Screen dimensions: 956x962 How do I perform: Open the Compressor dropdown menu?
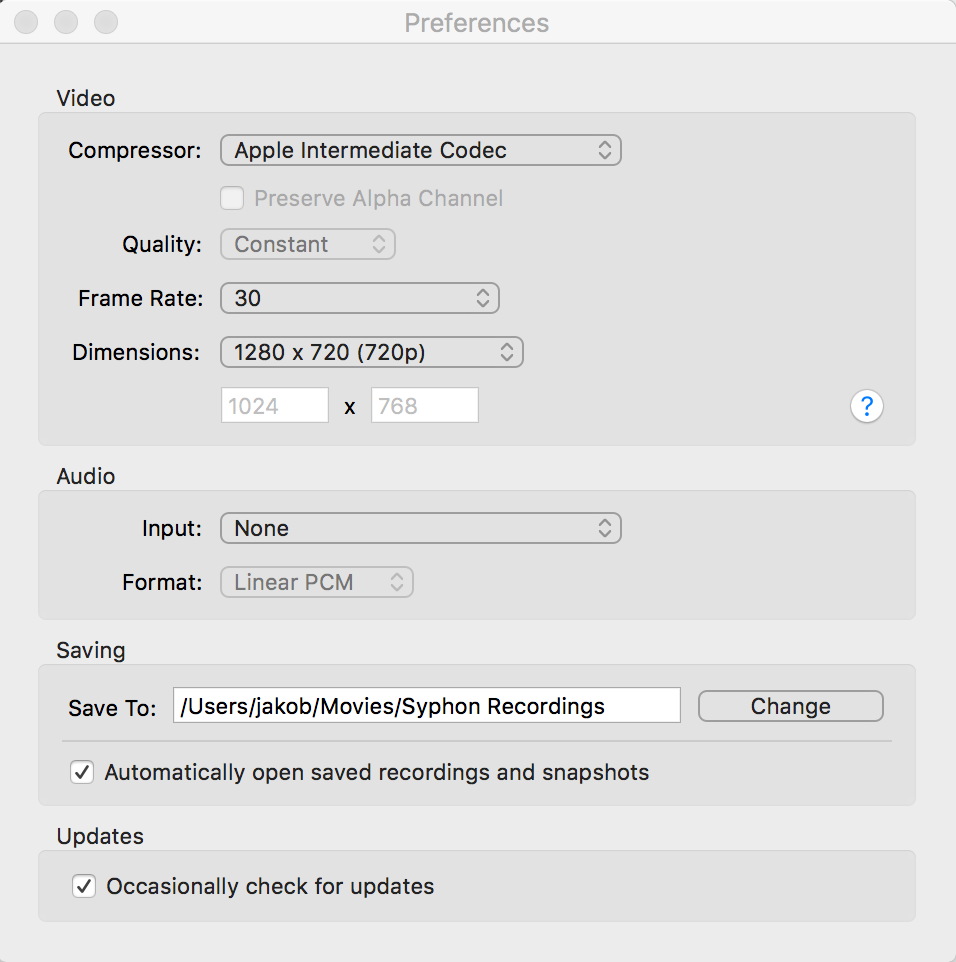point(420,151)
